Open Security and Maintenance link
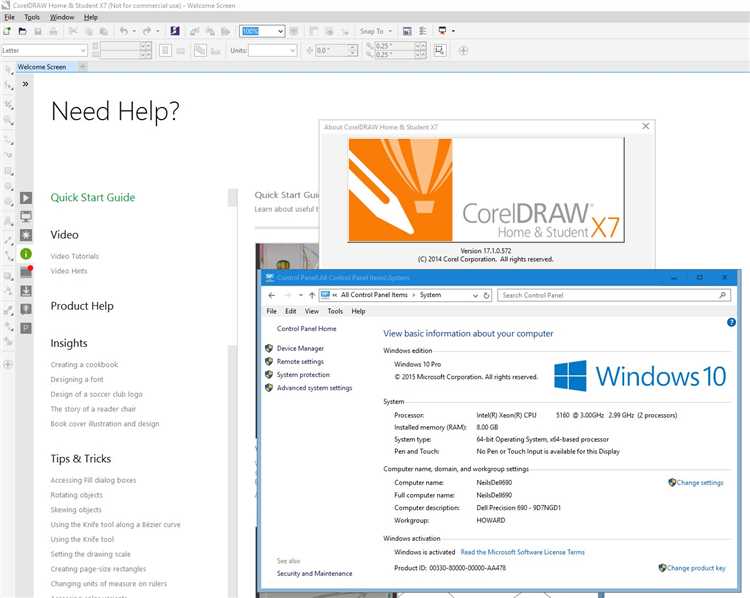Viewport: 750px width, 598px height. 314,573
